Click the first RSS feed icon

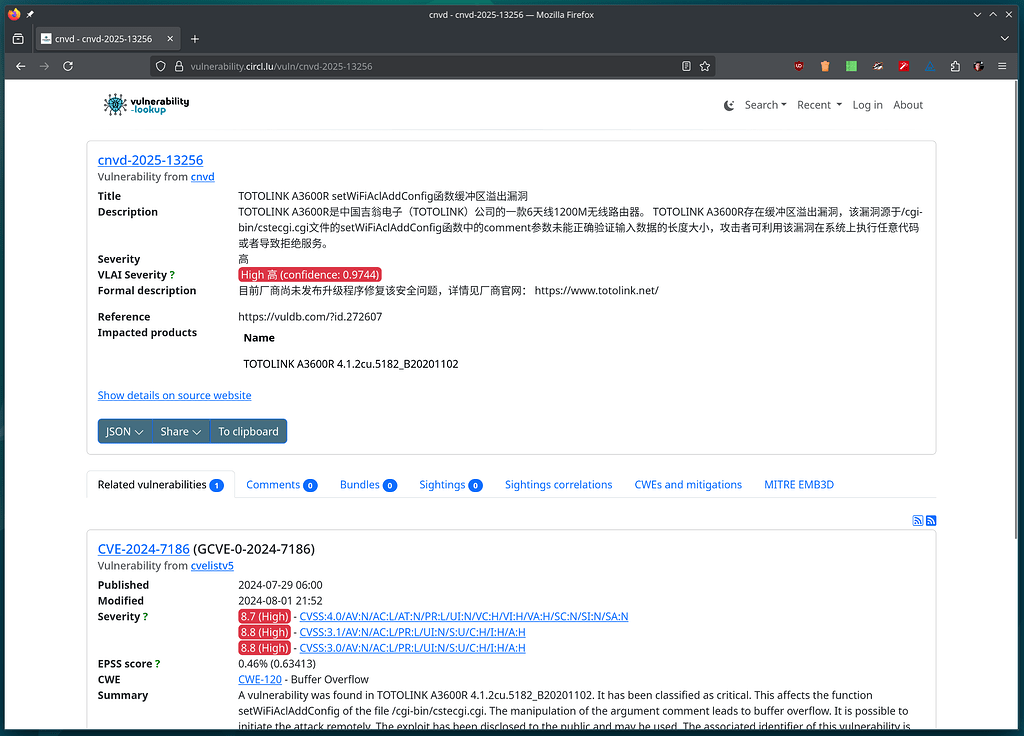[x=917, y=520]
